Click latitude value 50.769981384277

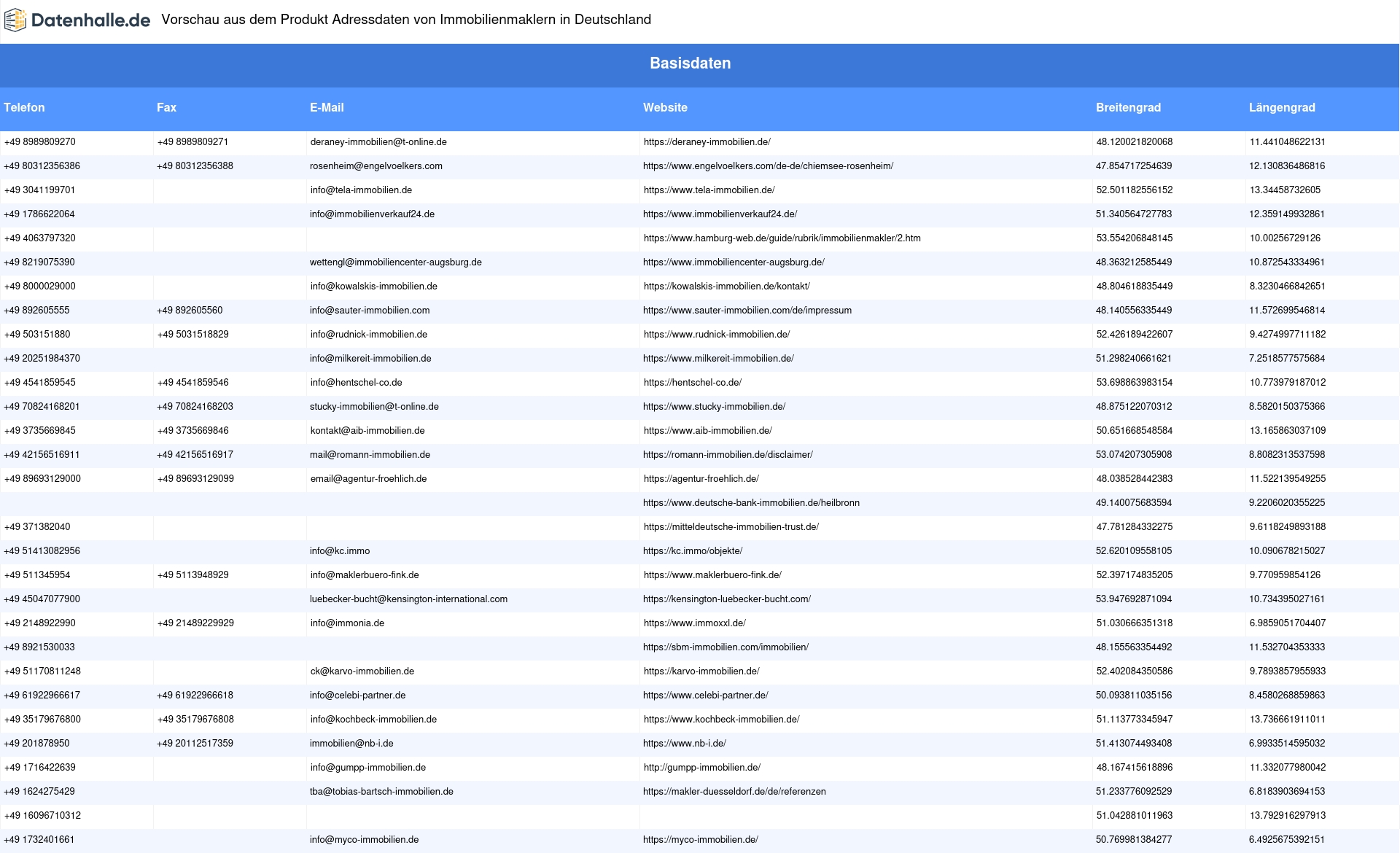pos(1134,840)
